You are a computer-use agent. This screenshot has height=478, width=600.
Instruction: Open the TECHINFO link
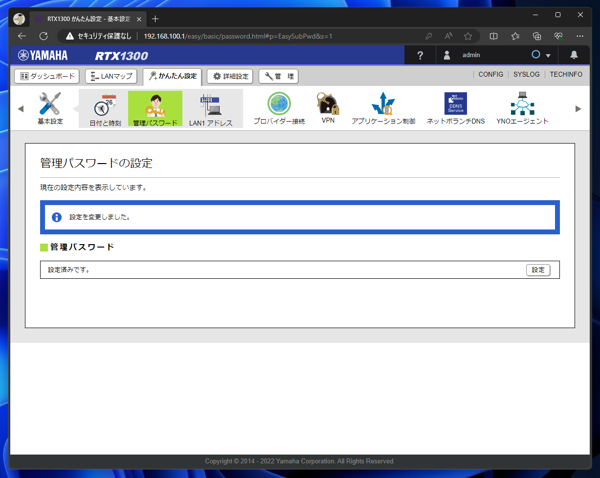[566, 74]
